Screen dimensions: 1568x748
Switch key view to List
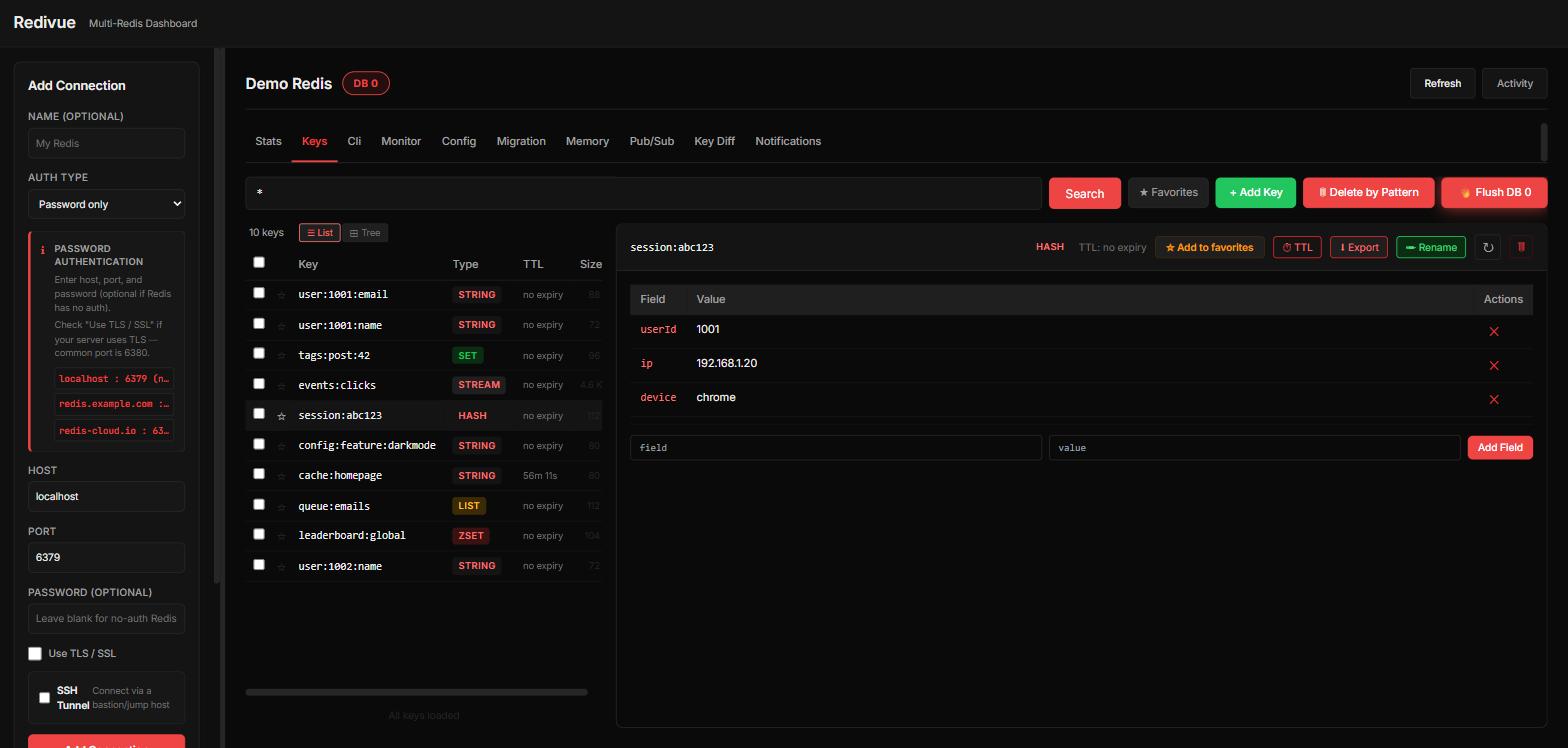click(320, 233)
